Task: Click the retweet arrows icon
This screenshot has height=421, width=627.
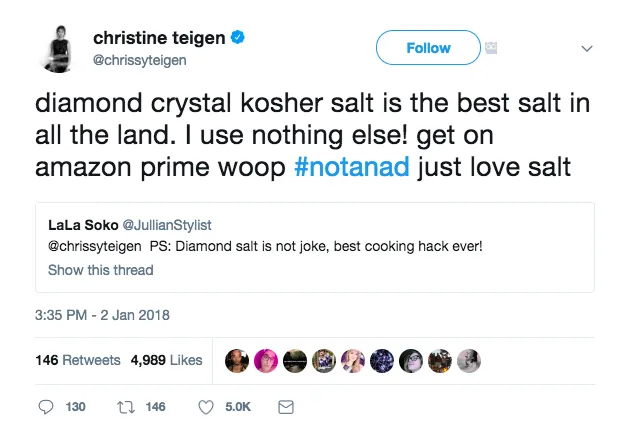Action: pyautogui.click(x=126, y=407)
